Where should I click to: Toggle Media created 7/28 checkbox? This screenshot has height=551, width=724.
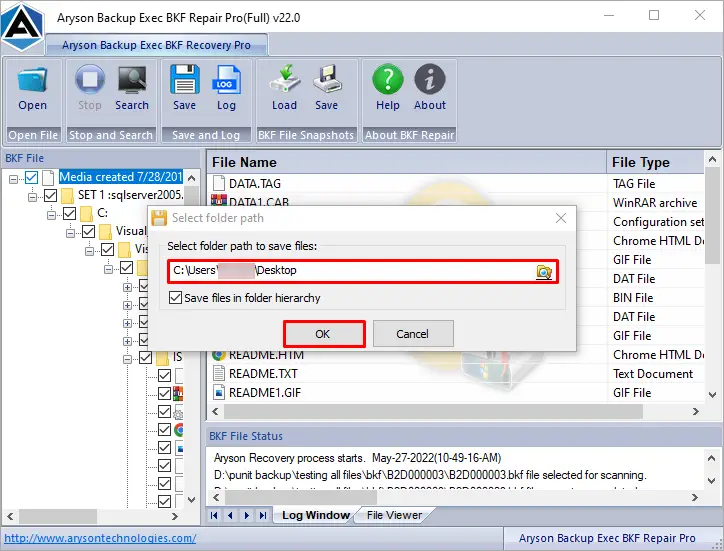(31, 177)
